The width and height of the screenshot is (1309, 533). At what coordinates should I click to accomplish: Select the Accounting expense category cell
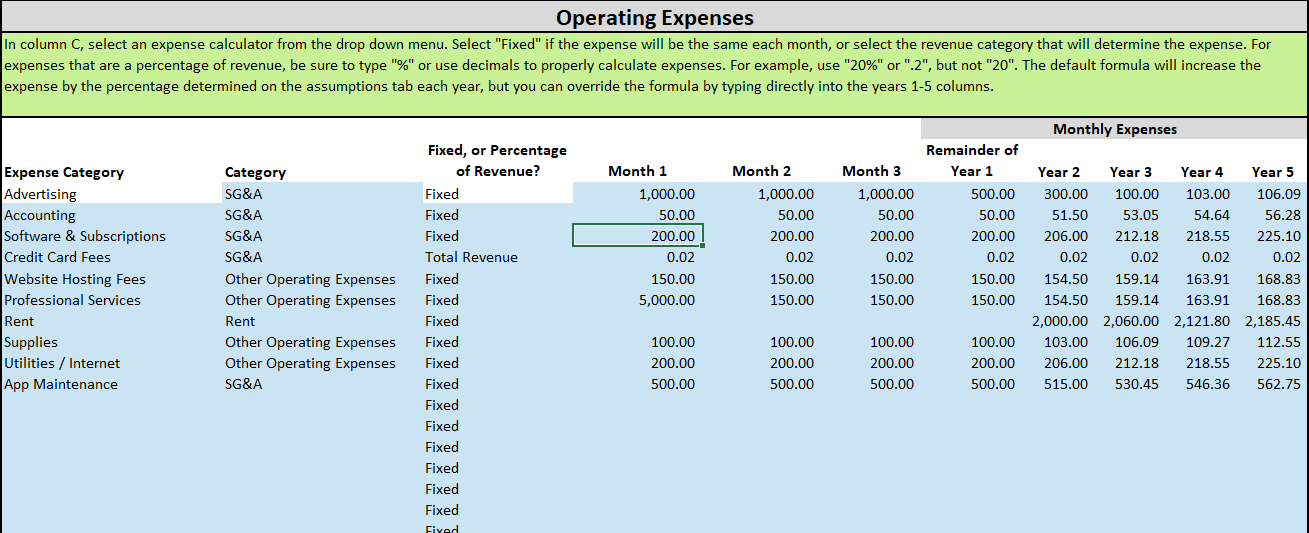[x=112, y=215]
